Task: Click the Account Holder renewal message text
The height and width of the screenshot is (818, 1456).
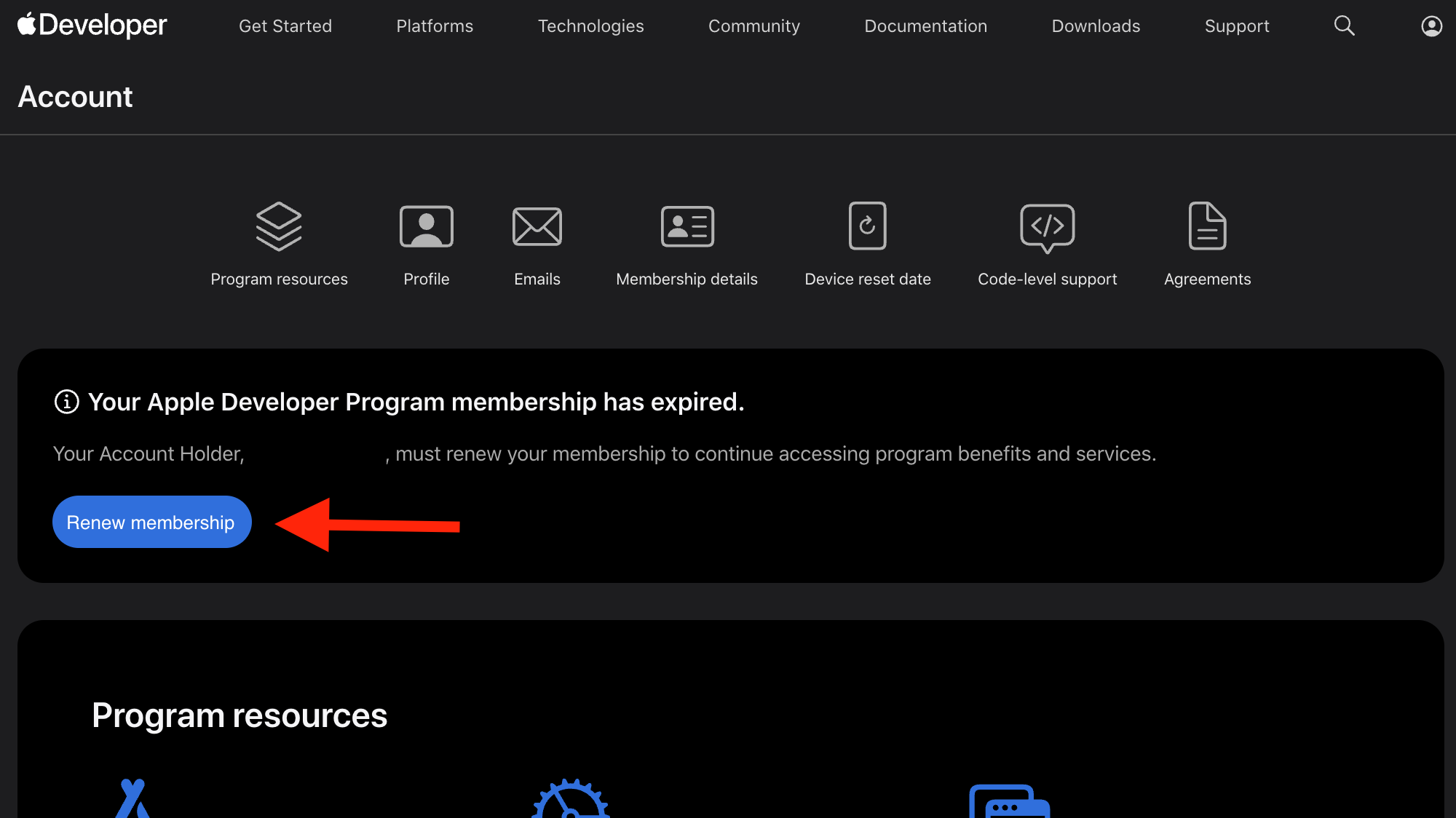Action: (605, 454)
